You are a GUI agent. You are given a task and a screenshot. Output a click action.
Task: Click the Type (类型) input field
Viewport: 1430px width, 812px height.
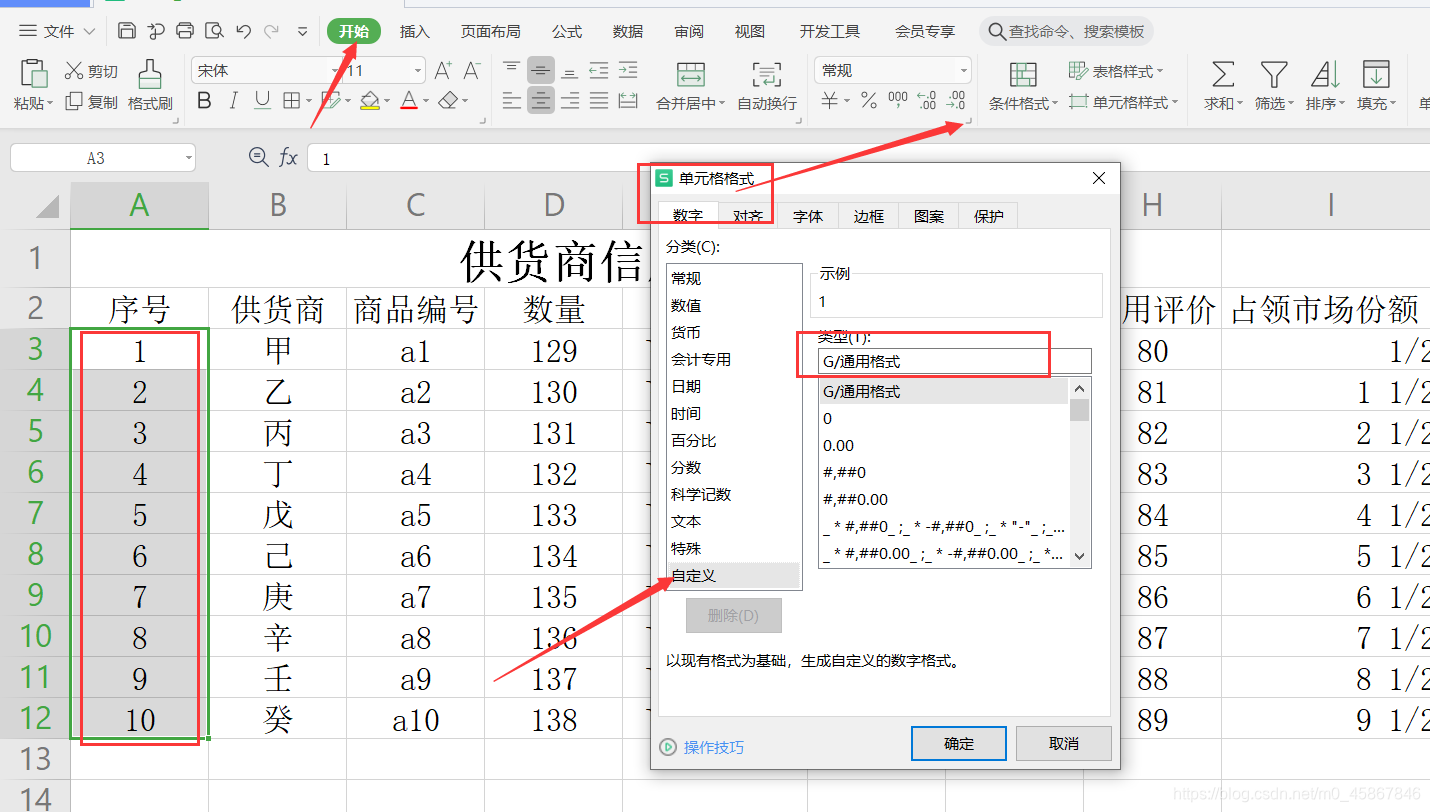(x=954, y=361)
